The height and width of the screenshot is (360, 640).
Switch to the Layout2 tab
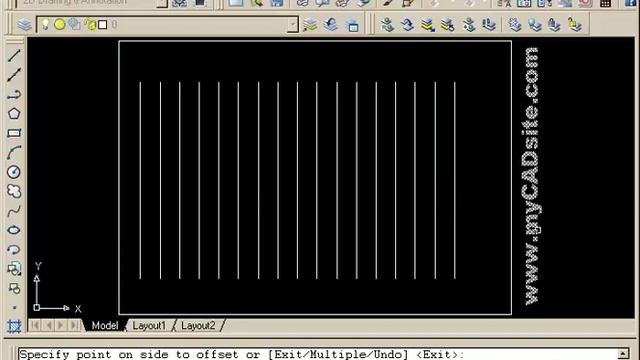pos(198,325)
